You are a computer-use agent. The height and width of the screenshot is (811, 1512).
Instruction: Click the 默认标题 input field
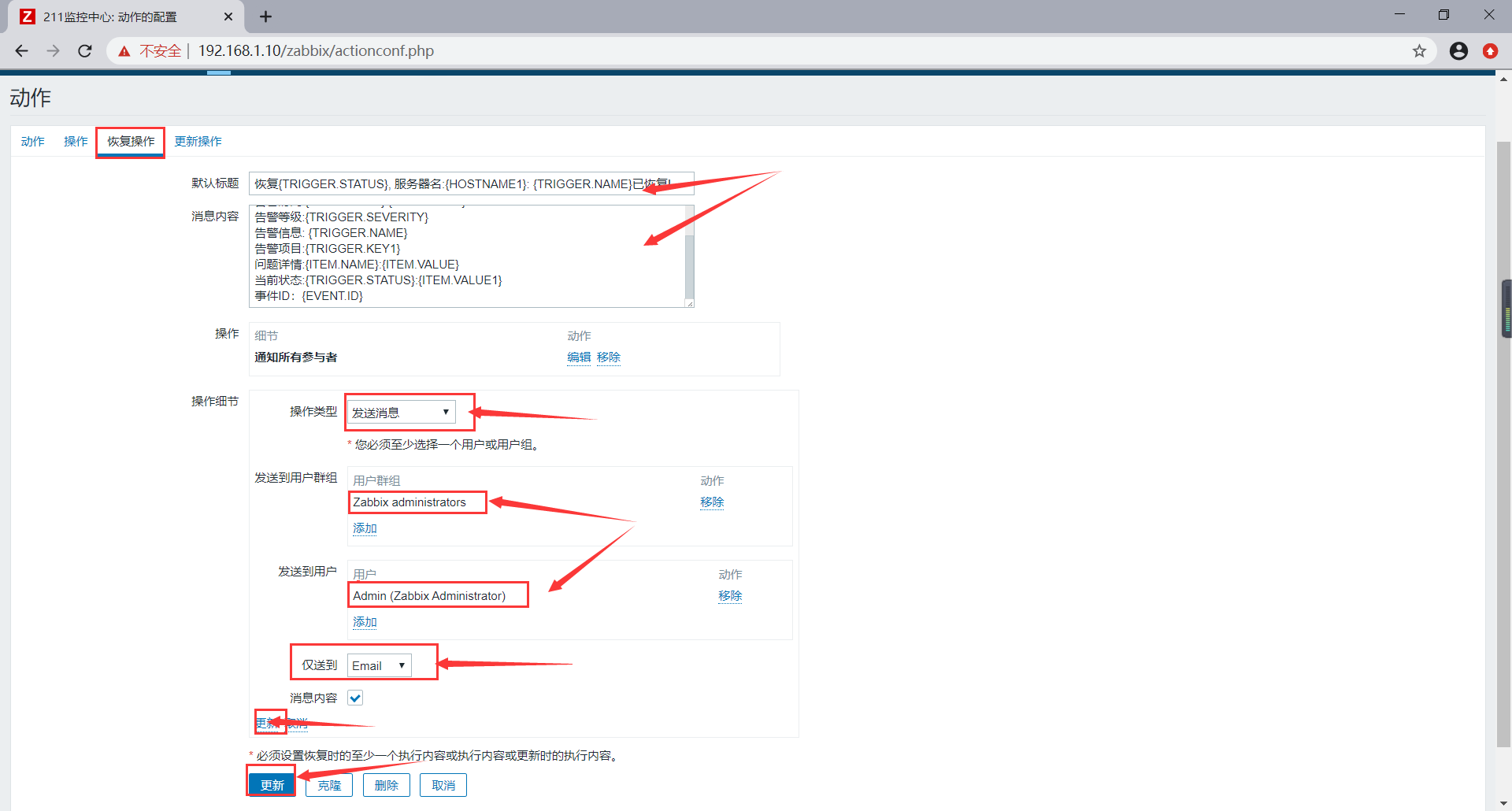pyautogui.click(x=471, y=183)
